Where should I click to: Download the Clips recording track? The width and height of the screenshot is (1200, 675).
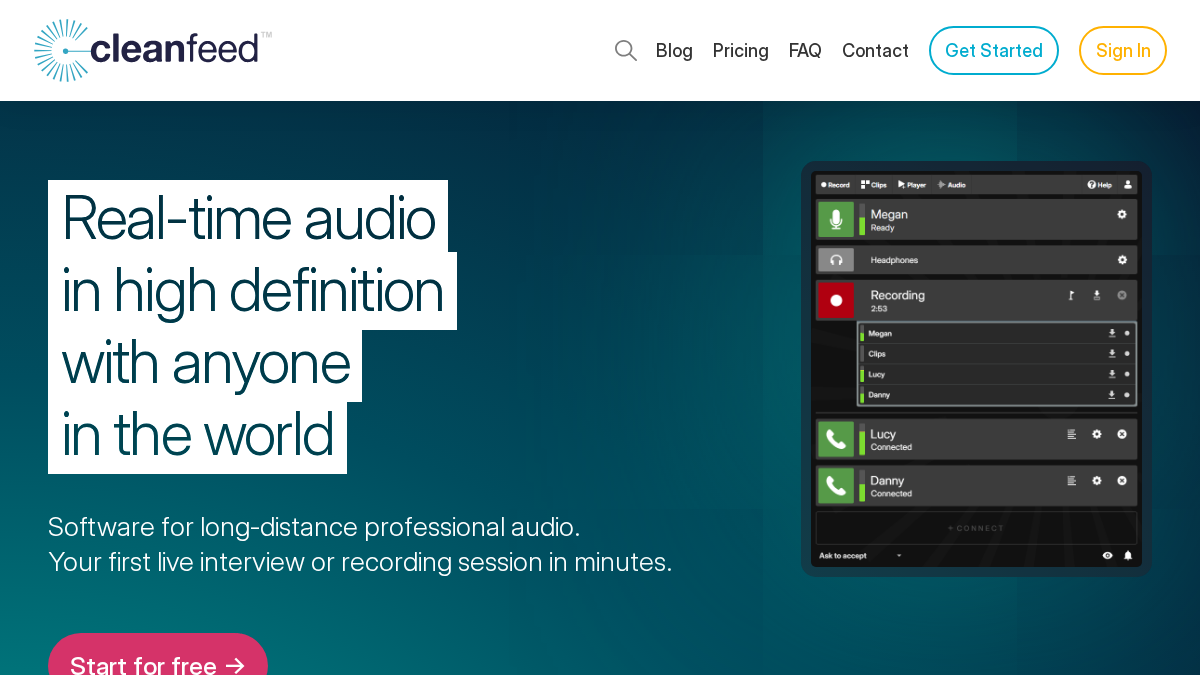point(1111,353)
